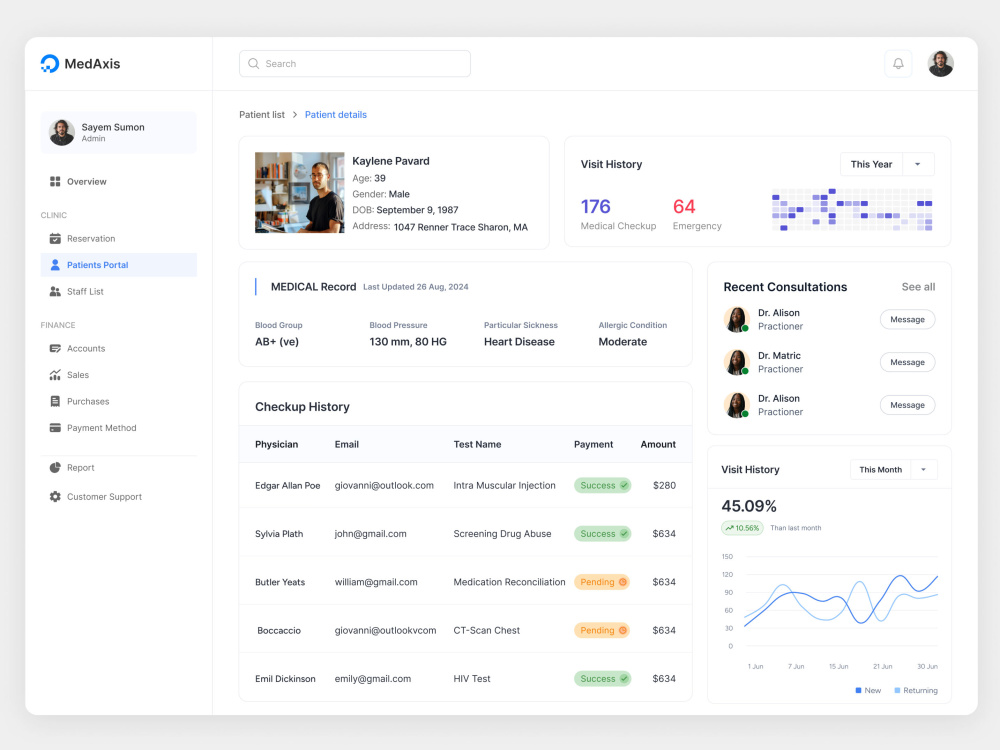Expand the This Month dropdown arrow
Image resolution: width=1000 pixels, height=750 pixels.
(923, 470)
